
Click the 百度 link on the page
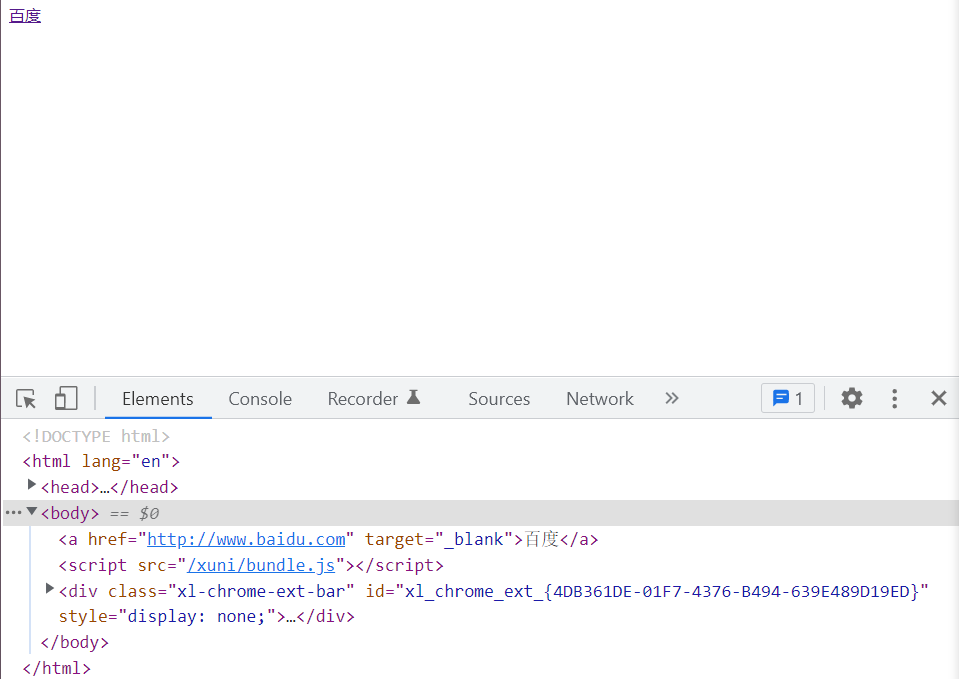tap(25, 16)
